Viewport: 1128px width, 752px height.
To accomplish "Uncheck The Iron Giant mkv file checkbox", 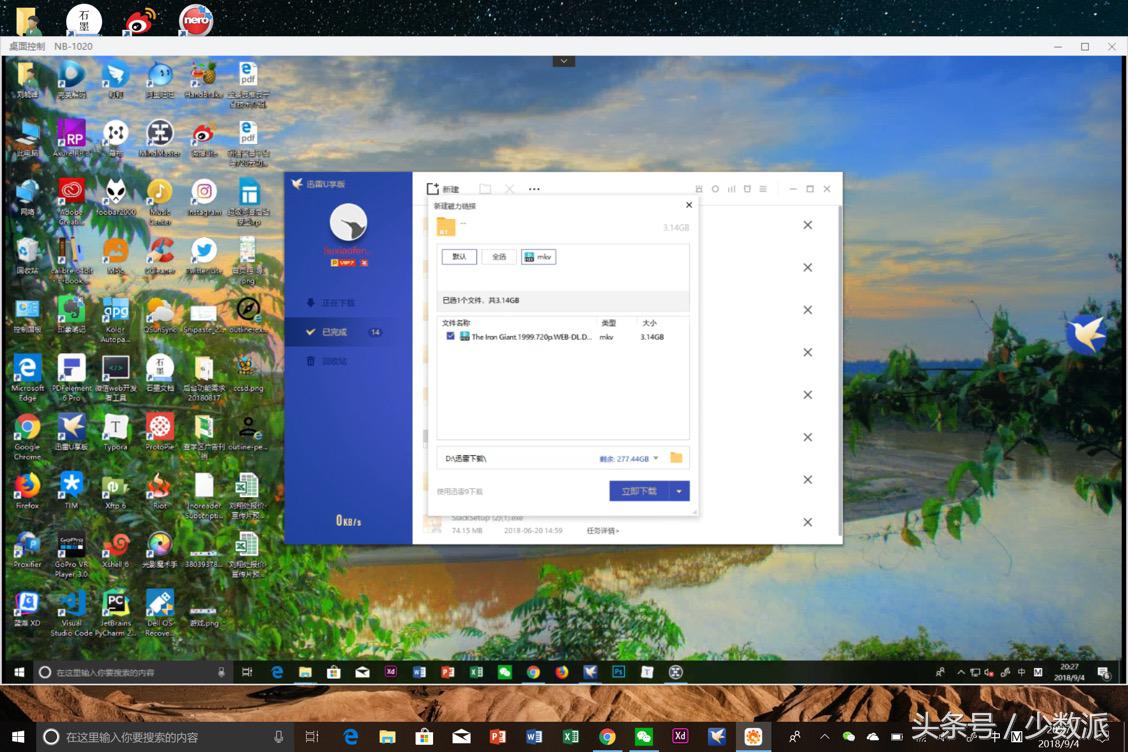I will tap(450, 336).
